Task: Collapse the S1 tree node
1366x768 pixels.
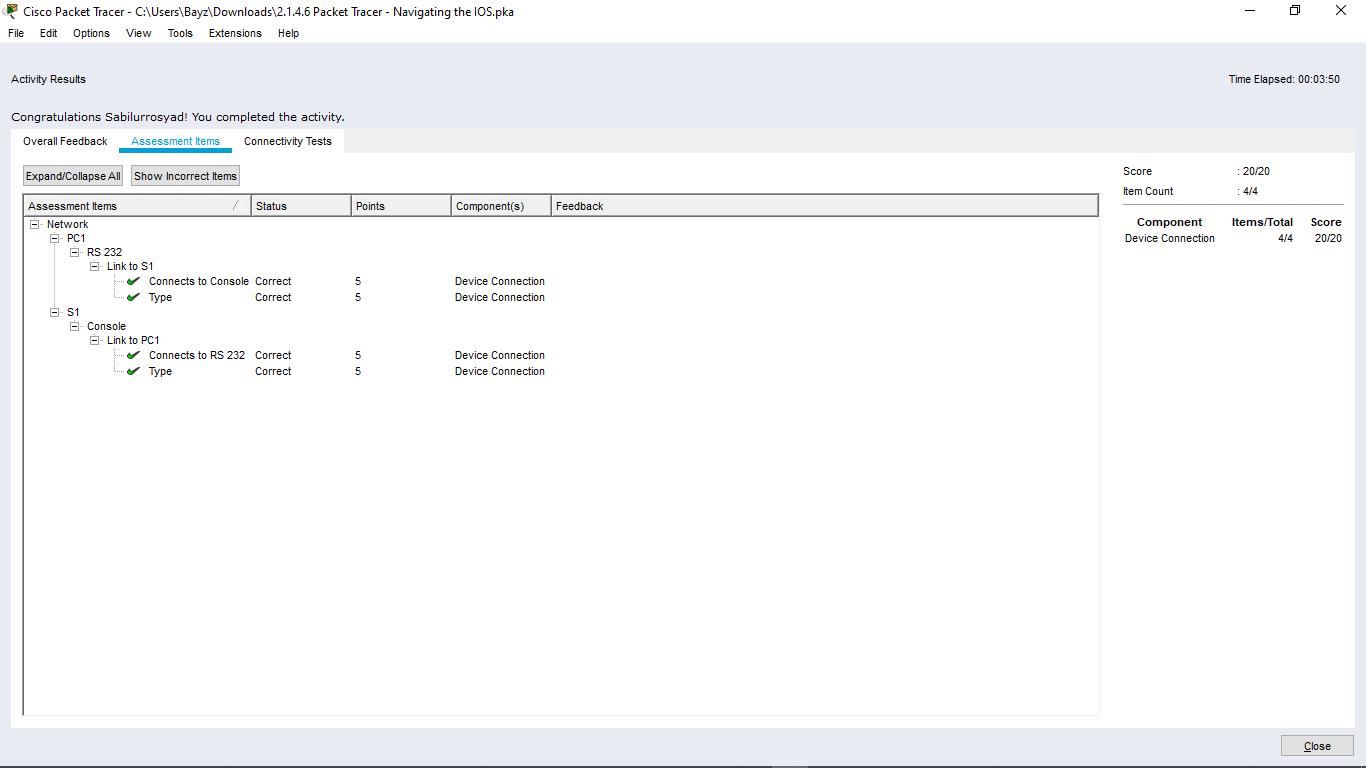Action: tap(55, 312)
